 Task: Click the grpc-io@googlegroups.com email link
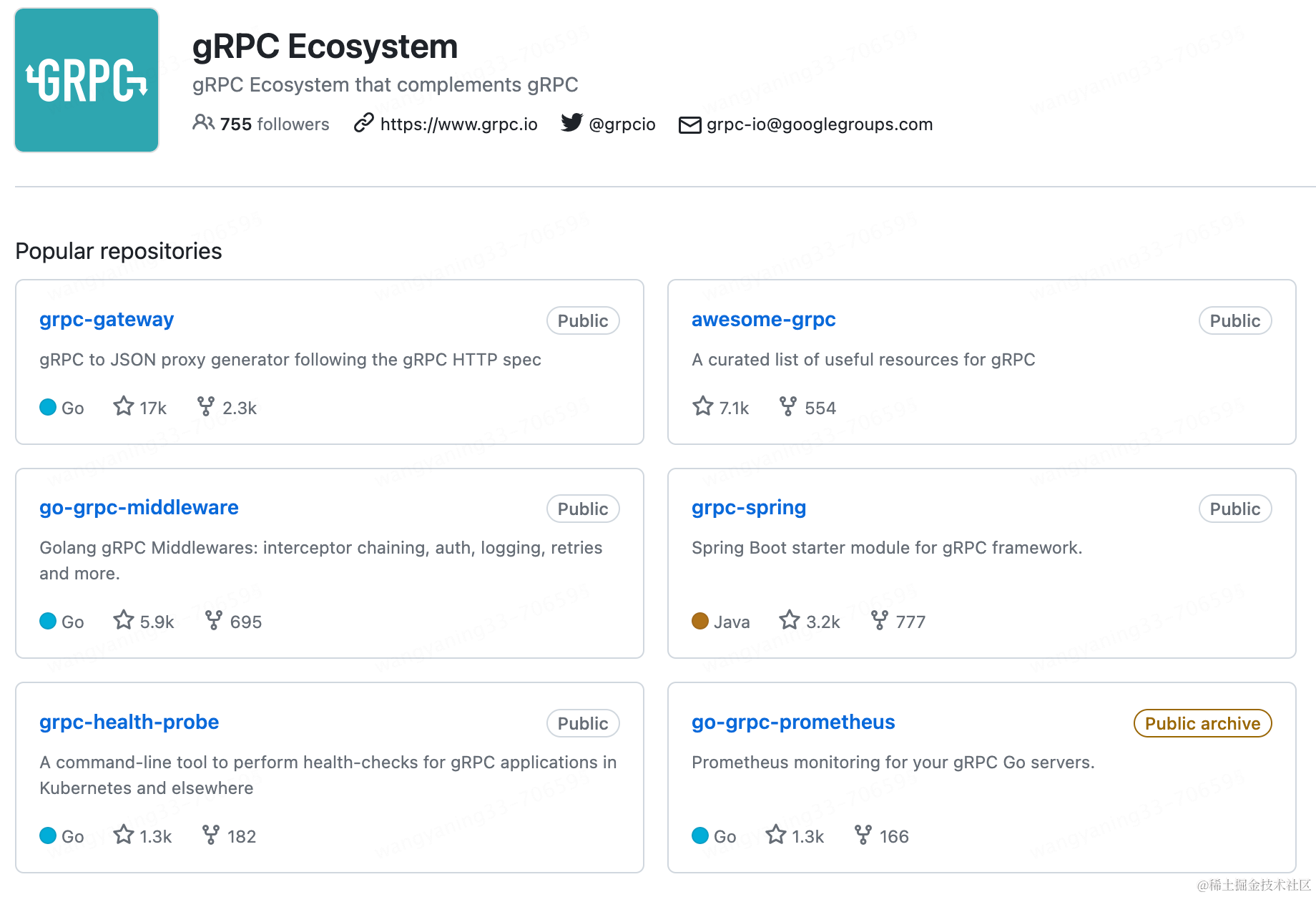(x=820, y=124)
